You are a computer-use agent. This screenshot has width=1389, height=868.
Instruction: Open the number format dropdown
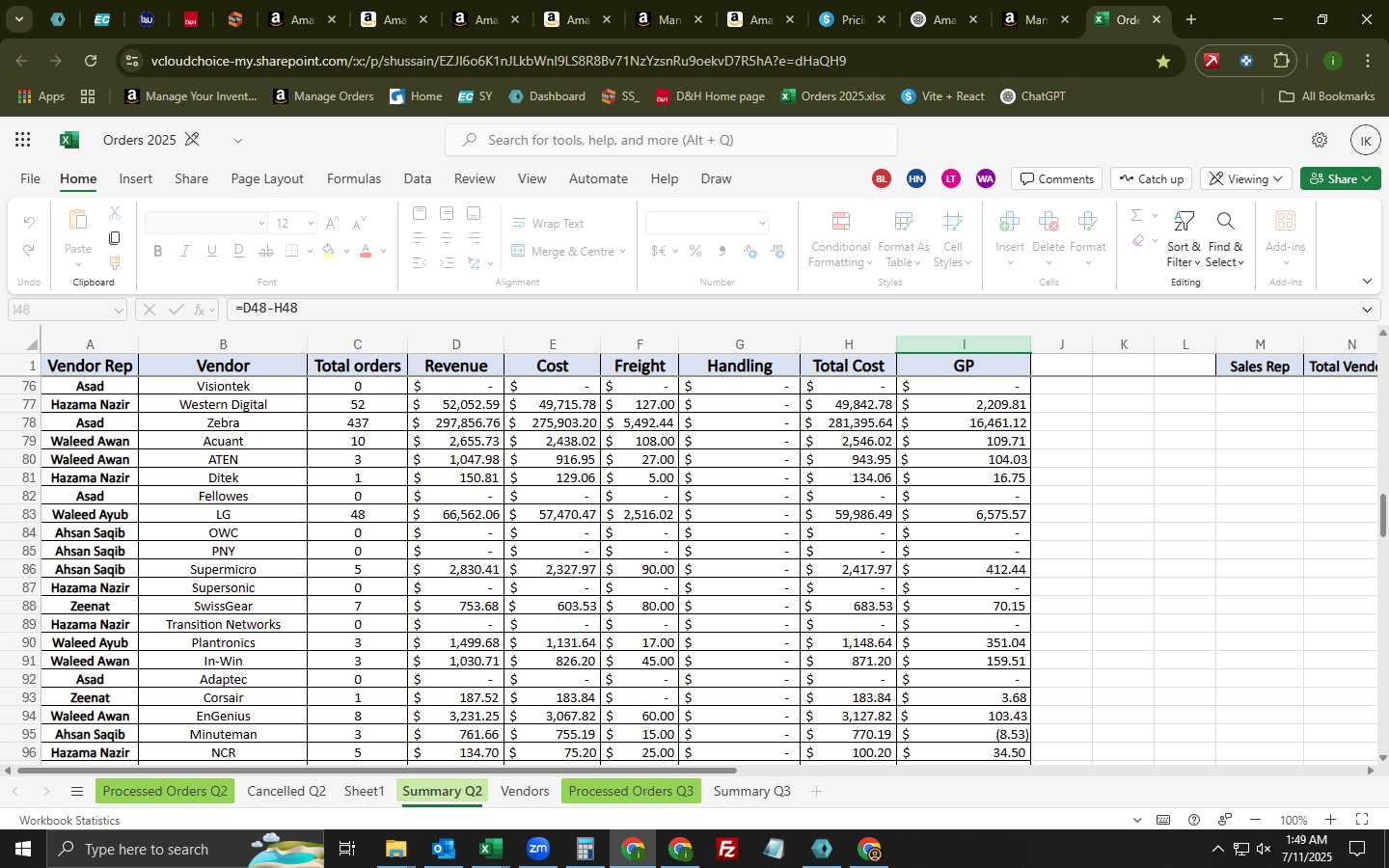(762, 223)
